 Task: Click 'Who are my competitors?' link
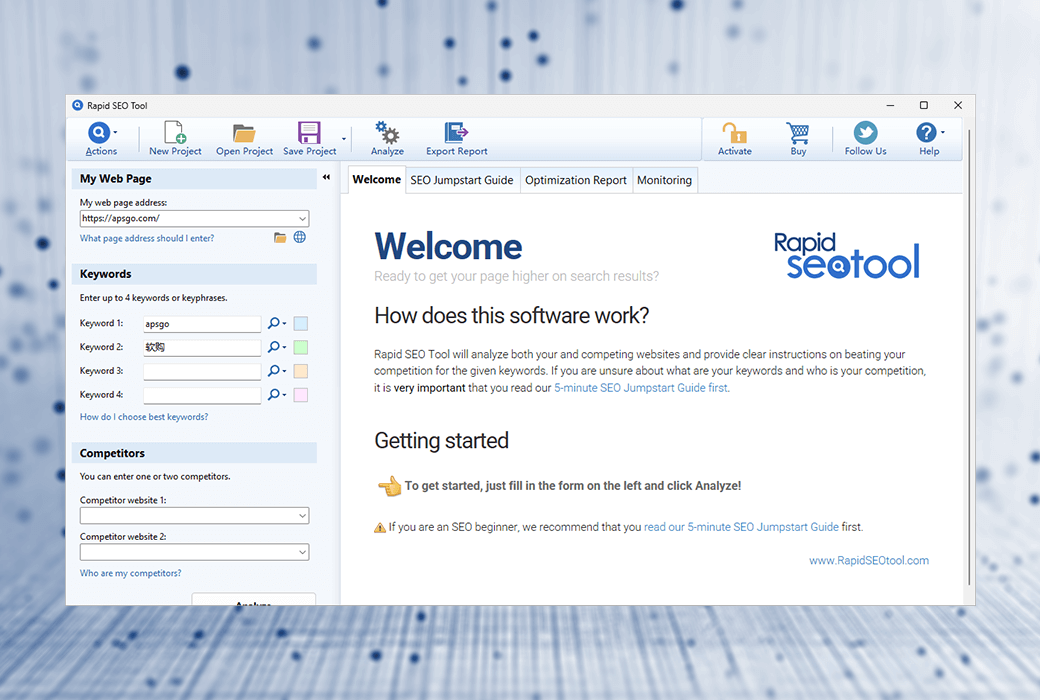coord(130,573)
